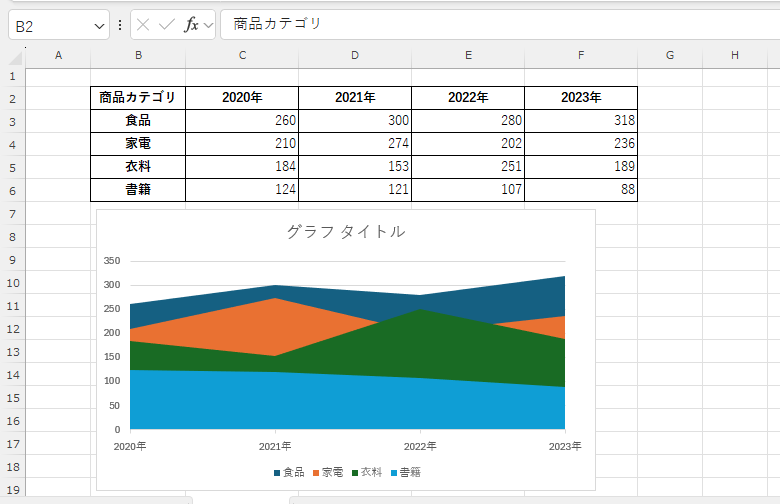The height and width of the screenshot is (504, 780).
Task: Select column B header
Action: click(x=138, y=56)
